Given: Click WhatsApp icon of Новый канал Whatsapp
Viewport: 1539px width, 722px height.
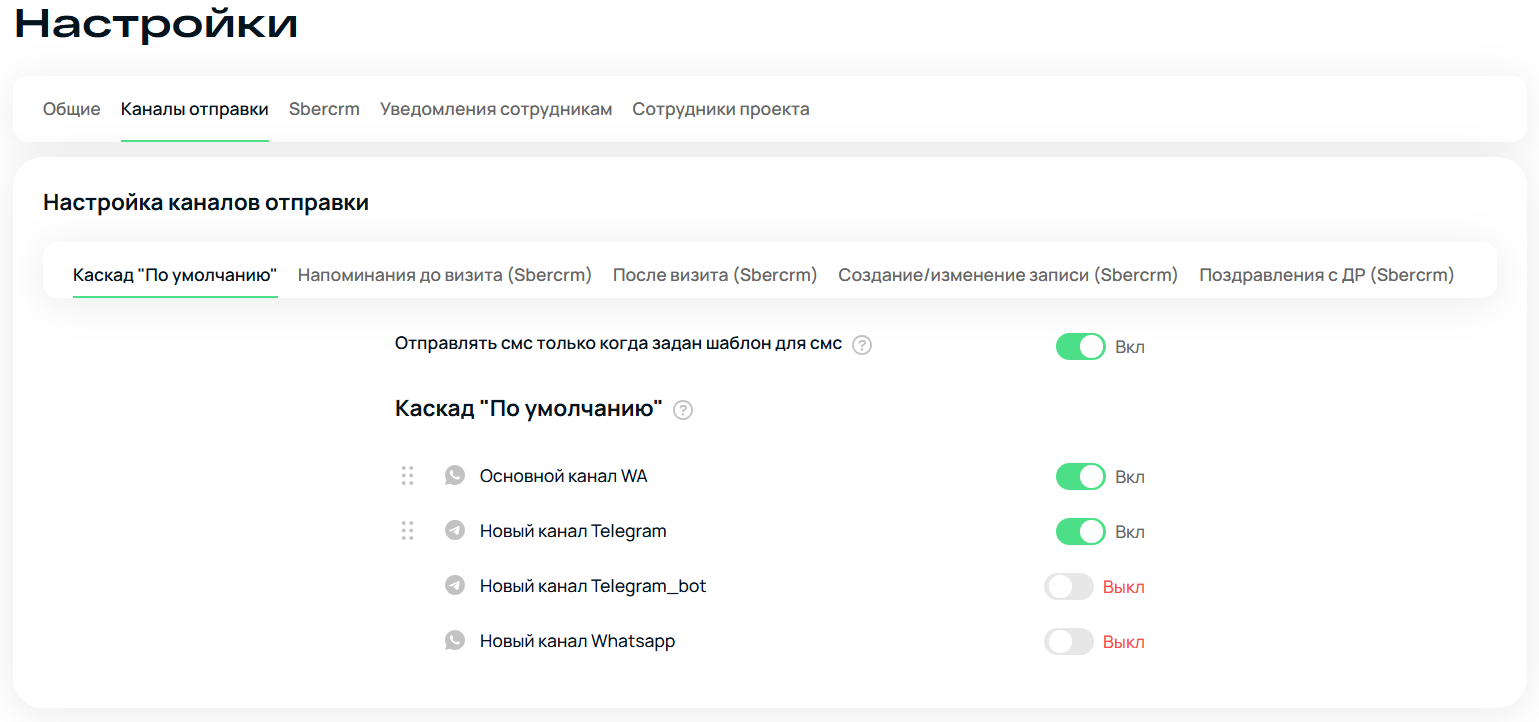Looking at the screenshot, I should coord(455,641).
